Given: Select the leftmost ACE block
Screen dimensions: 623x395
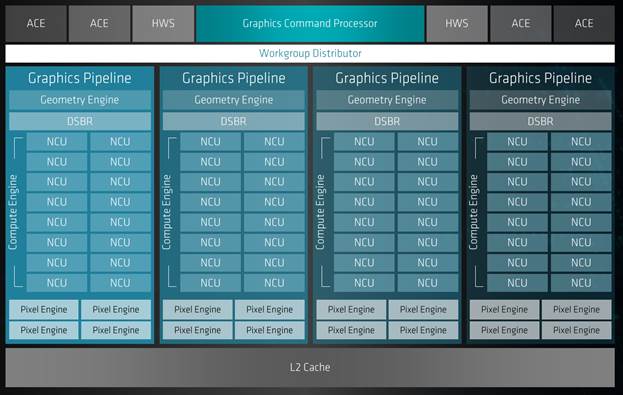Looking at the screenshot, I should 36,23.
